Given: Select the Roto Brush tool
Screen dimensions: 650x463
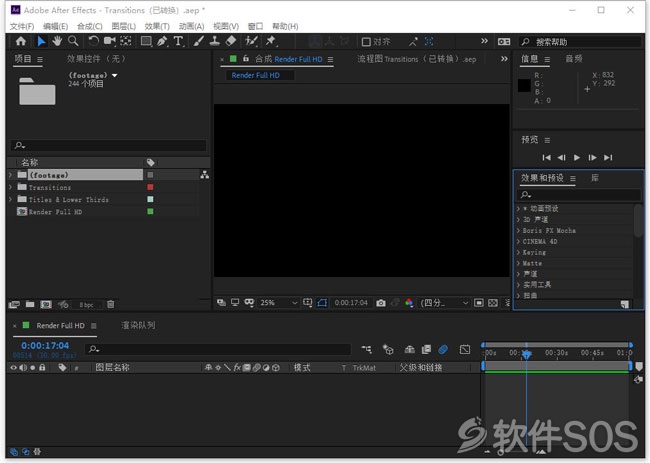Looking at the screenshot, I should point(251,41).
